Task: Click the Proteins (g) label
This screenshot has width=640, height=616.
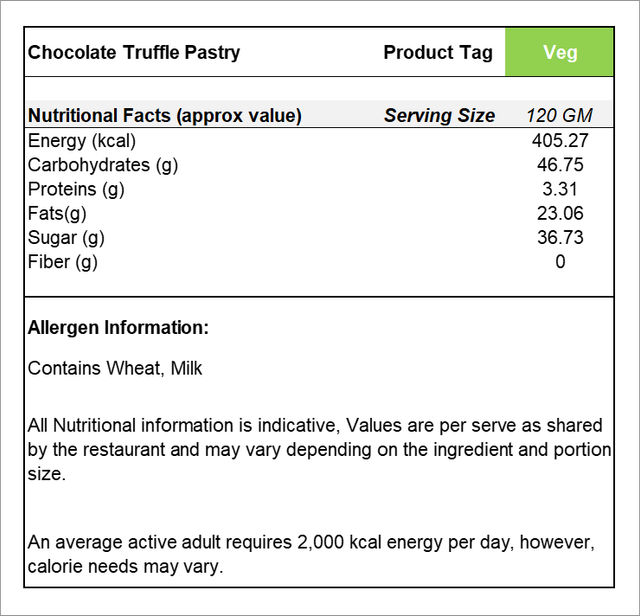Action: pyautogui.click(x=76, y=189)
